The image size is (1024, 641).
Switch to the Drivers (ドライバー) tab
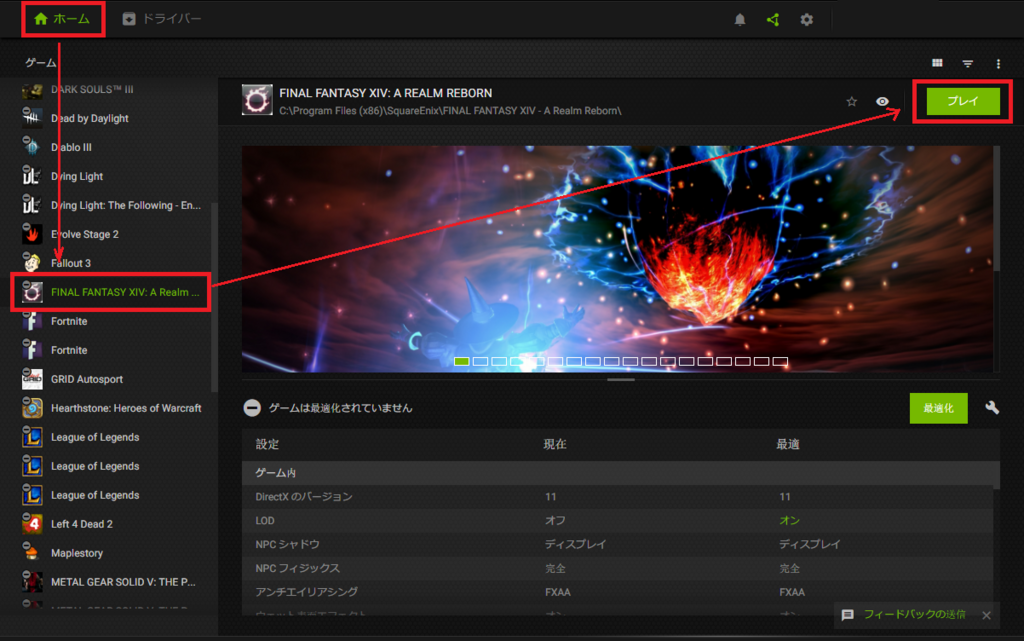tap(162, 19)
